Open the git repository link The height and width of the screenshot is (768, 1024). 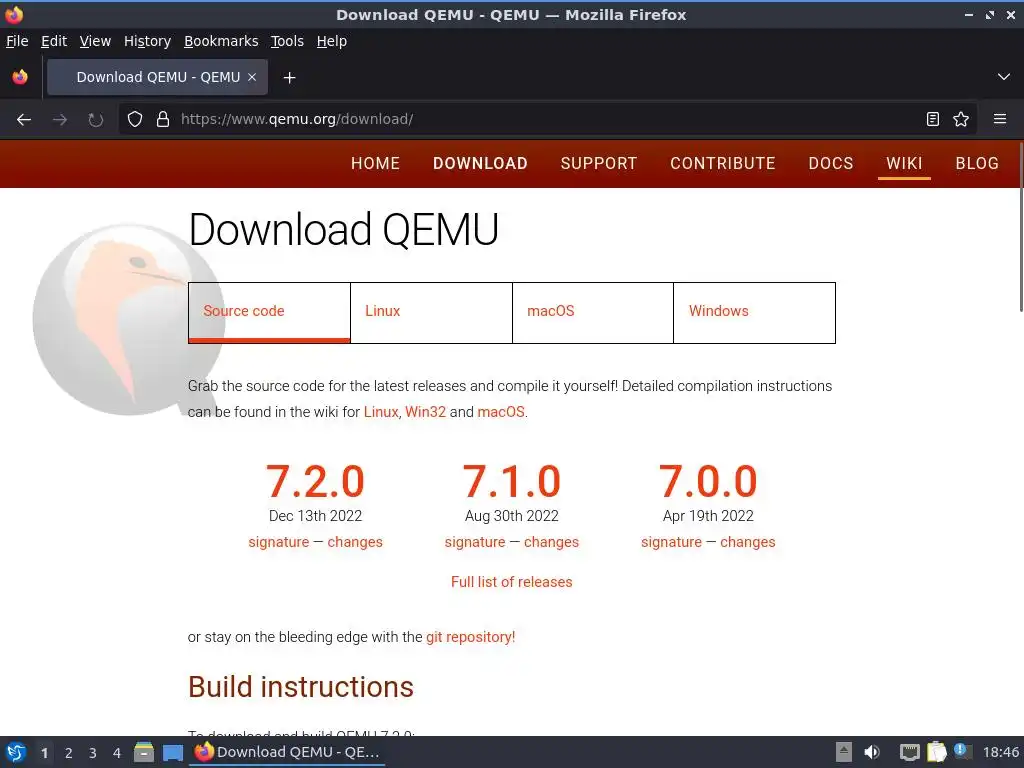tap(470, 637)
